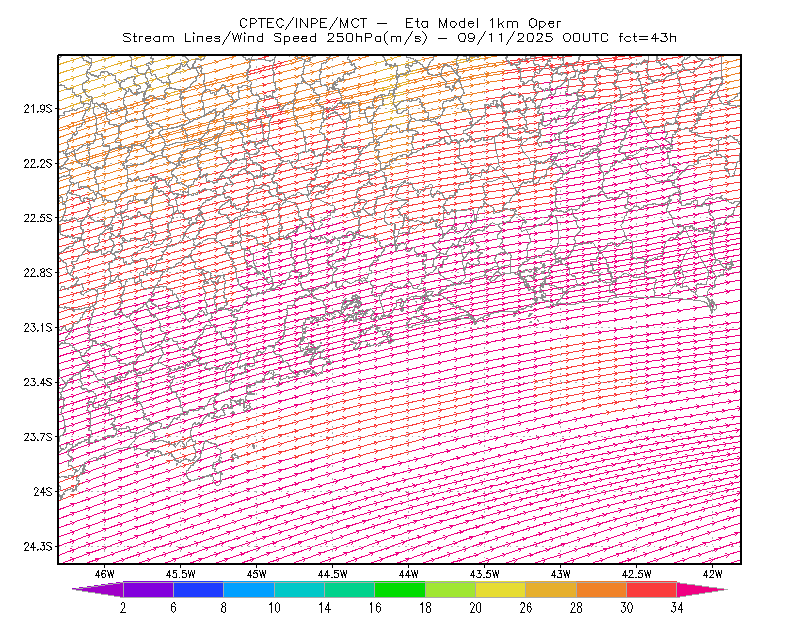Image resolution: width=800 pixels, height=618 pixels.
Task: Click the red swatch between 30 and 34
Action: [x=652, y=589]
